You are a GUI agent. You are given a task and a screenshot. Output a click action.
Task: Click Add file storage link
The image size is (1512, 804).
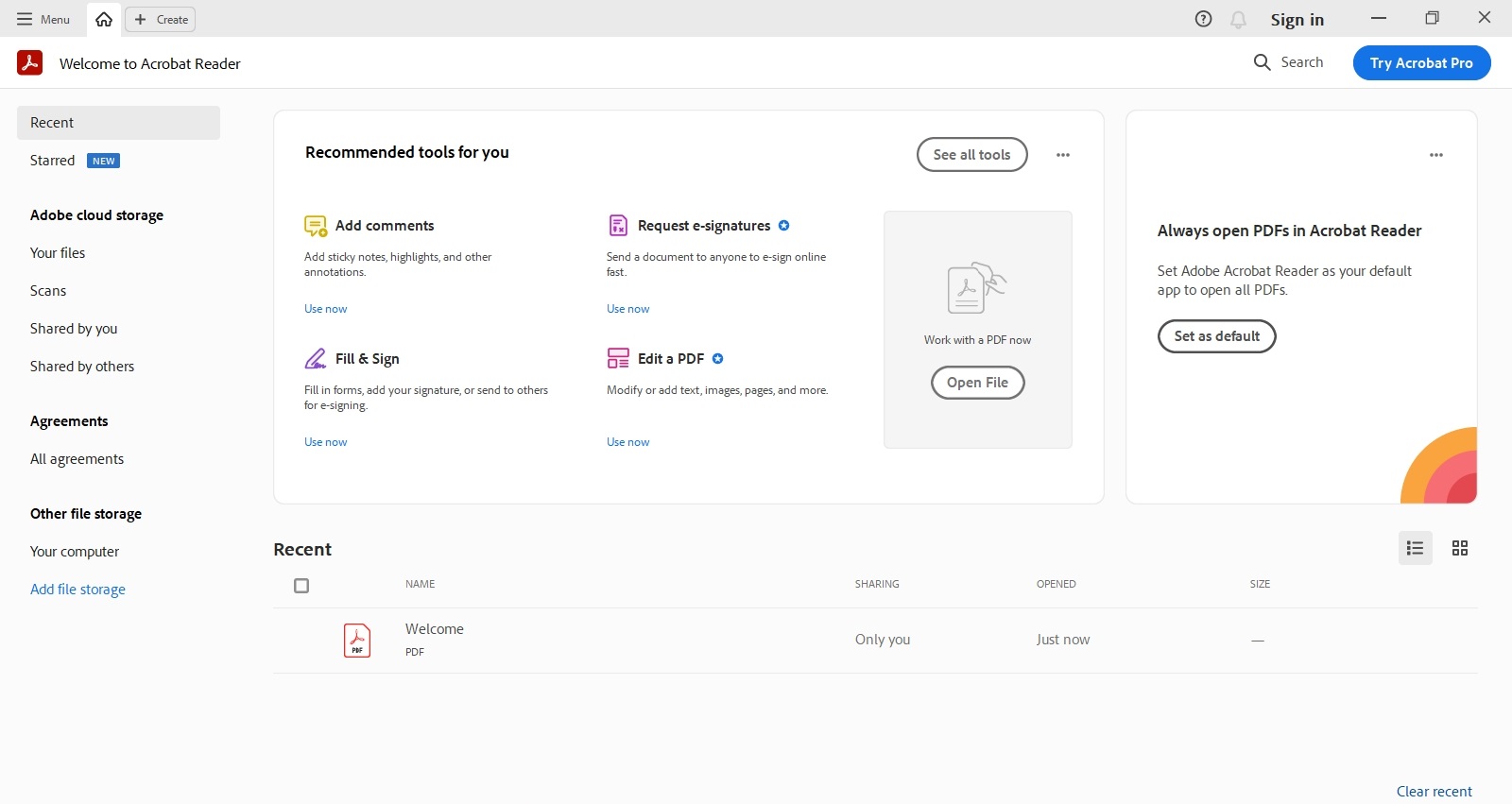77,590
